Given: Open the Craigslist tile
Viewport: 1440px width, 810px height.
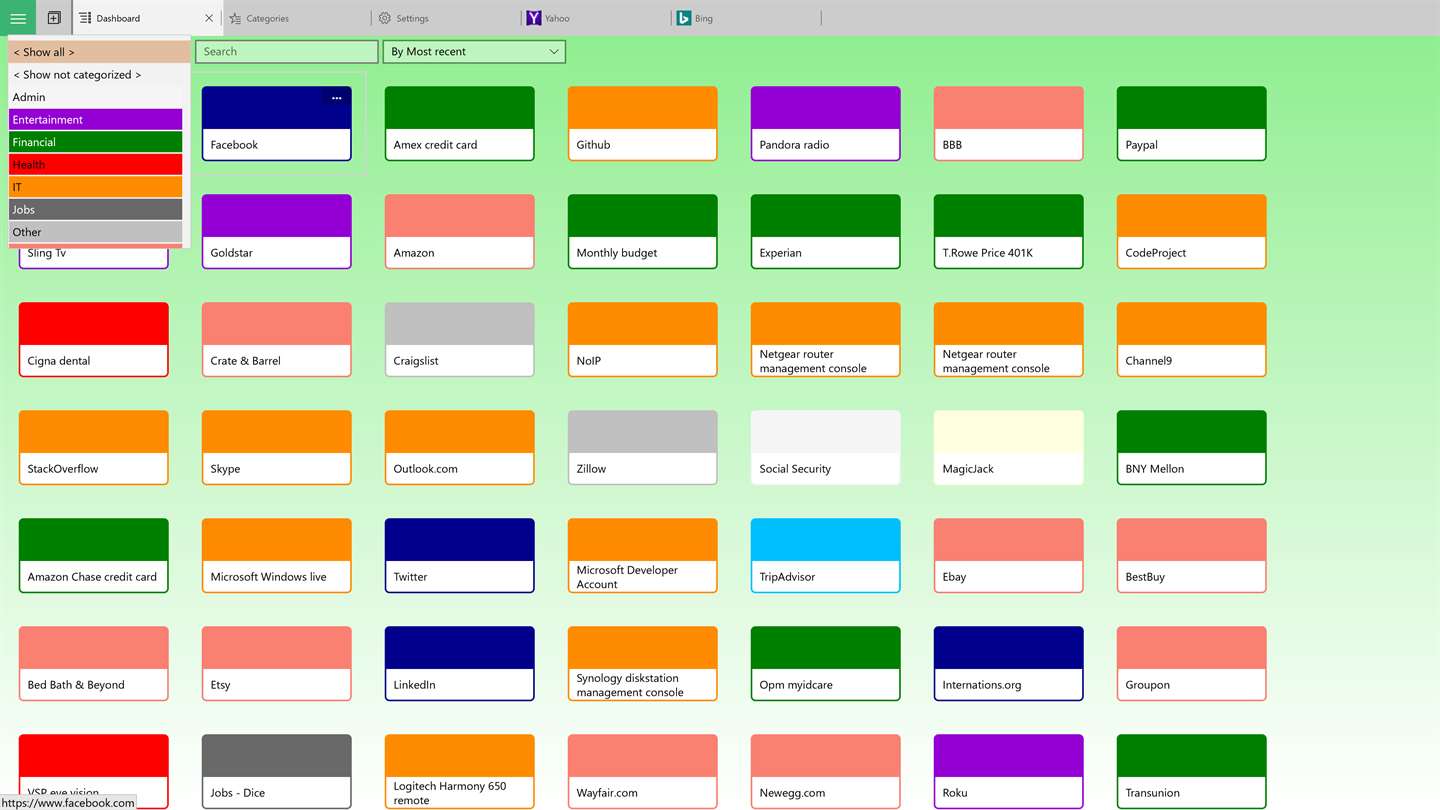Looking at the screenshot, I should 459,339.
